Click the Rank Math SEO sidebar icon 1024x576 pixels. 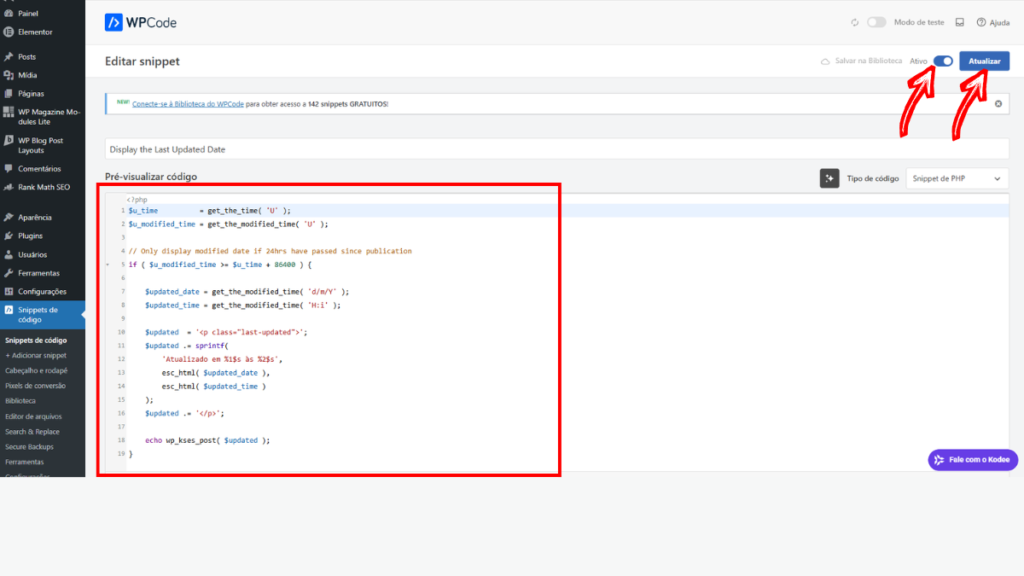click(x=8, y=187)
